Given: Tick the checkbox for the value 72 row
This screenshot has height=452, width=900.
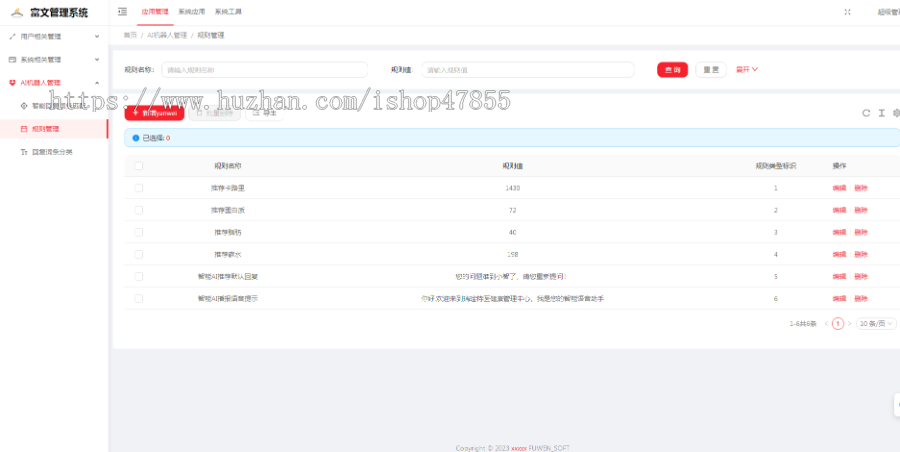Looking at the screenshot, I should [x=138, y=210].
